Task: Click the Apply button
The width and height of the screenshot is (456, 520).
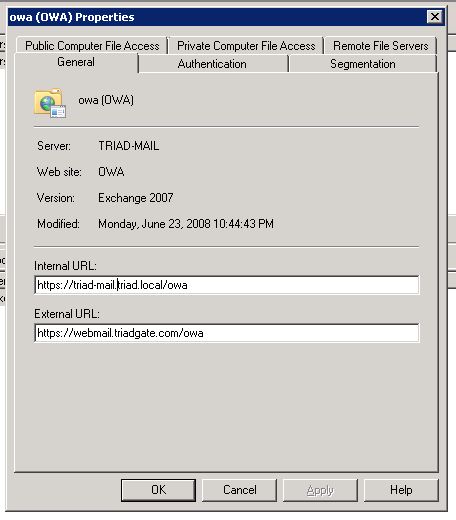Action: tap(320, 490)
